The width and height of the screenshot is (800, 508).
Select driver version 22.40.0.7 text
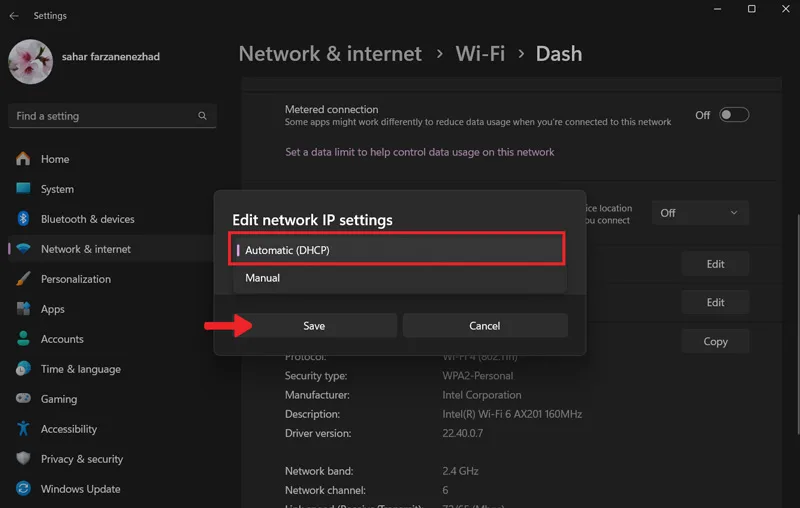coord(462,433)
